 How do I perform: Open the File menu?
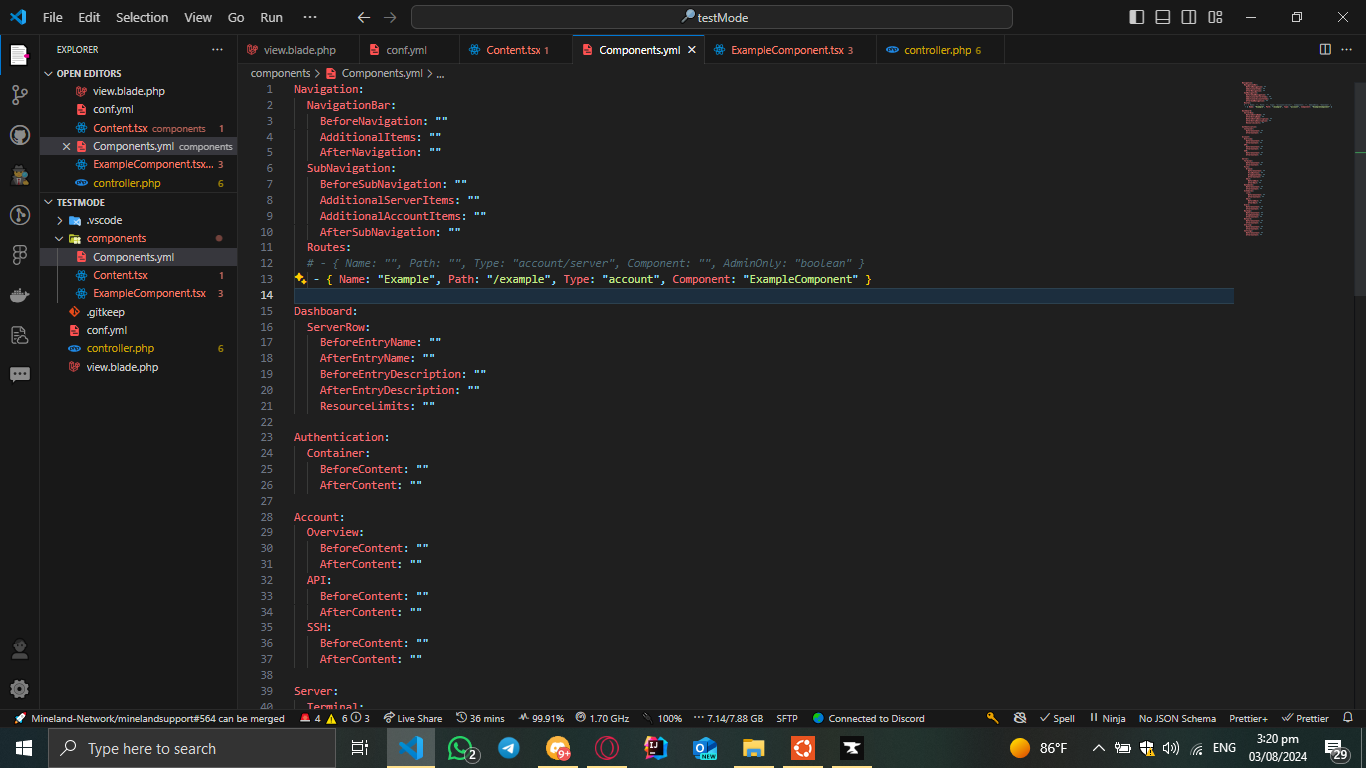click(53, 17)
